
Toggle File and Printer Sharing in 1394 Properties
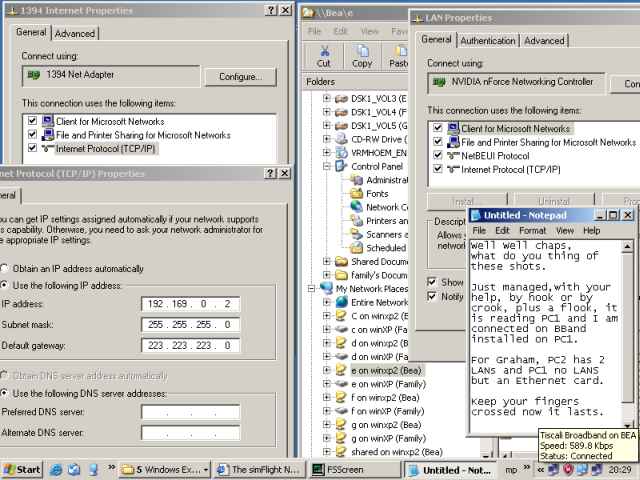click(33, 135)
